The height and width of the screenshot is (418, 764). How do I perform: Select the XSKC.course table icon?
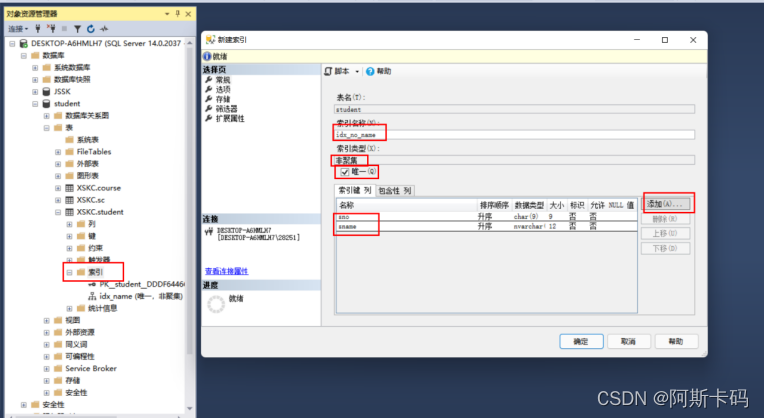(x=70, y=188)
